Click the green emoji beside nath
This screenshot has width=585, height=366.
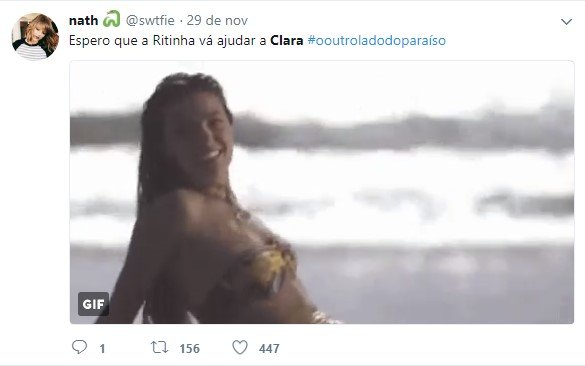click(x=112, y=19)
